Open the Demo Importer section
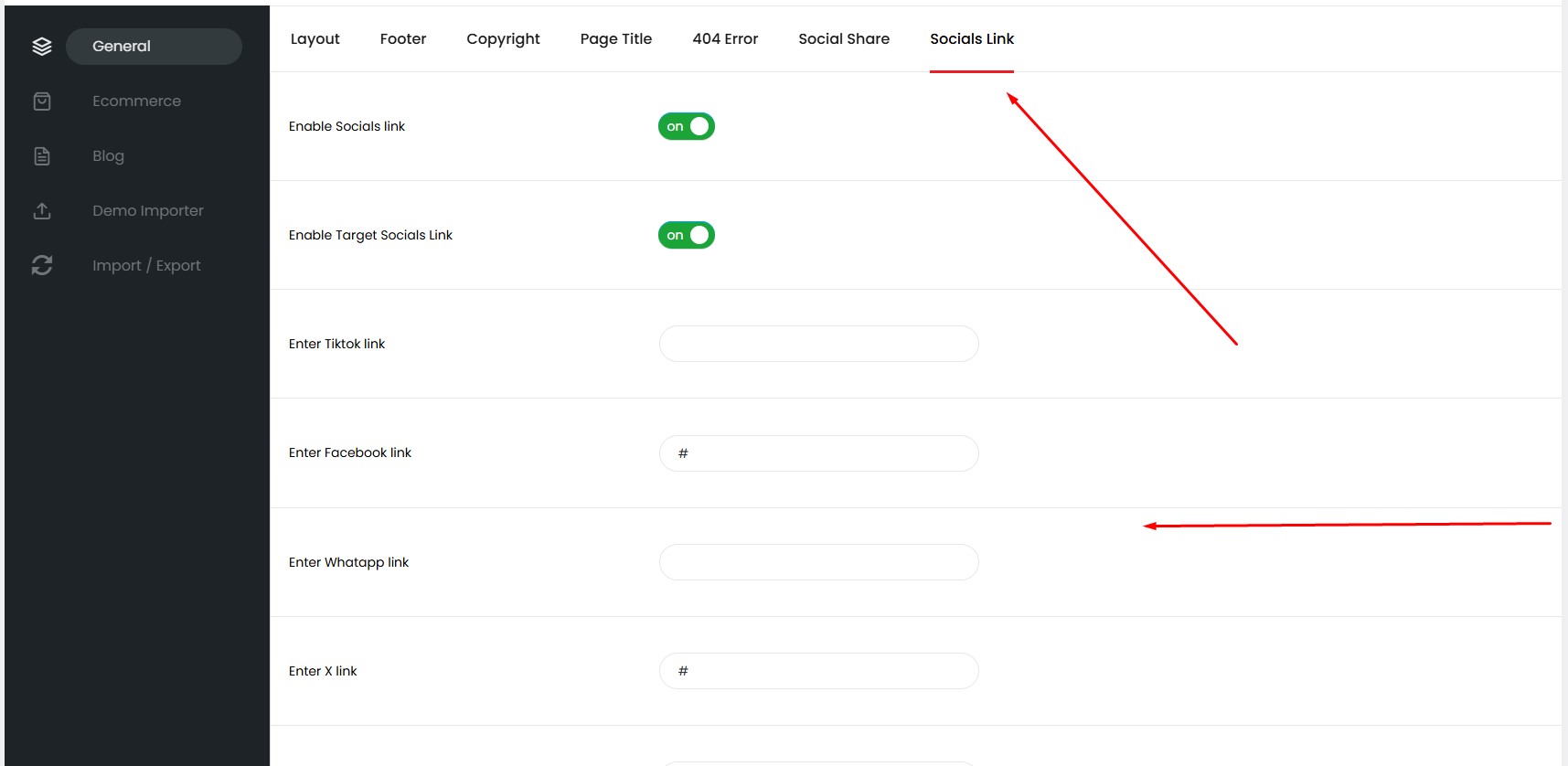 pyautogui.click(x=147, y=211)
